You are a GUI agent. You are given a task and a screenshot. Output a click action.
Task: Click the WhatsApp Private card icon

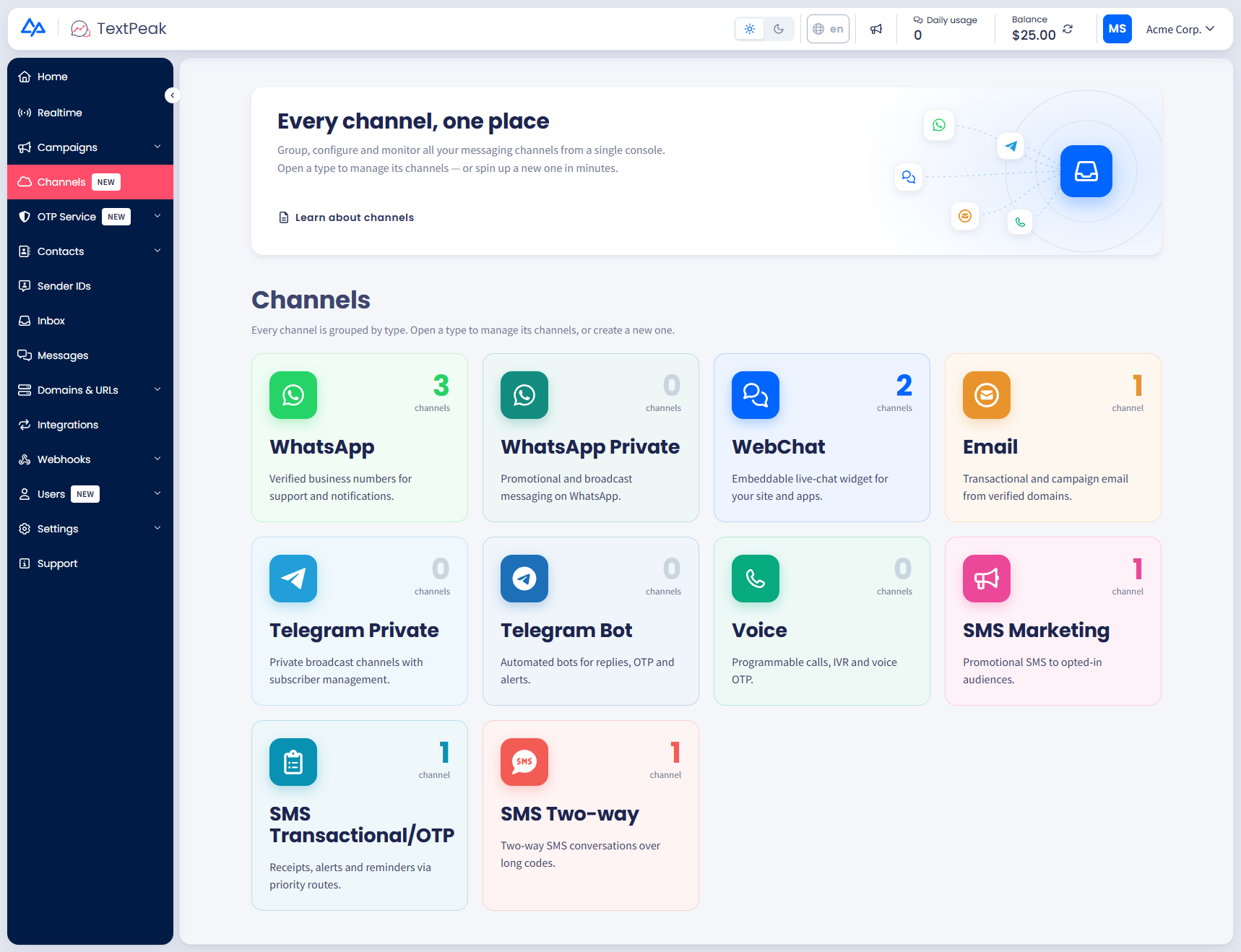click(524, 395)
